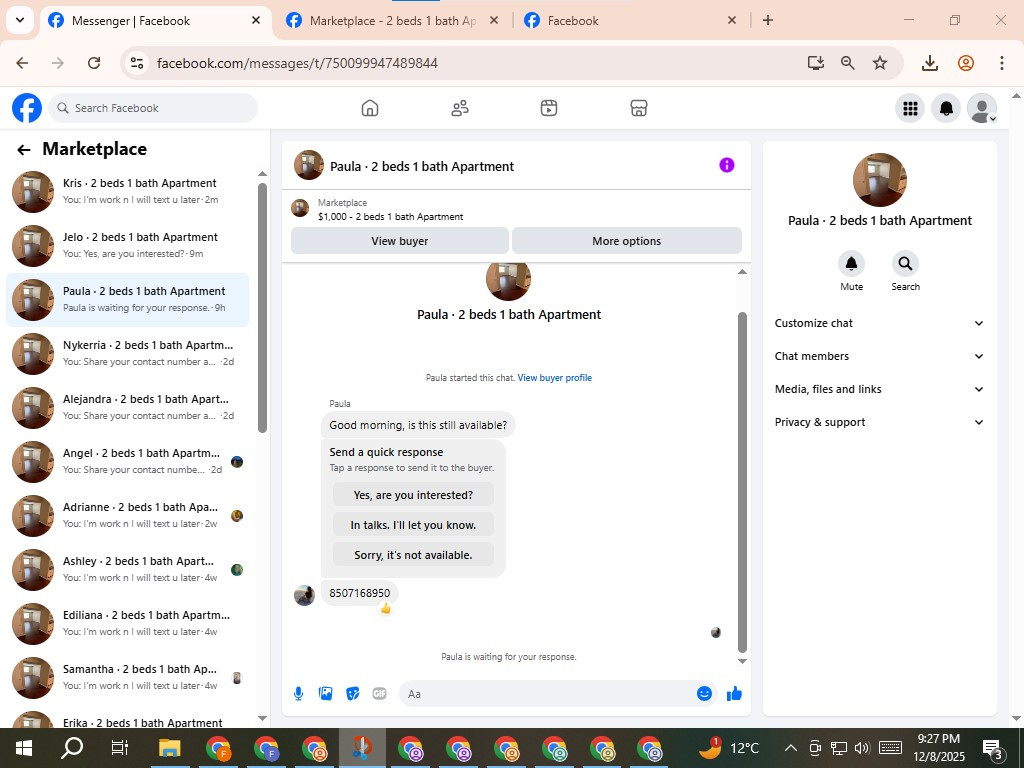Open the emoji picker smiley icon
This screenshot has height=768, width=1024.
tap(704, 694)
